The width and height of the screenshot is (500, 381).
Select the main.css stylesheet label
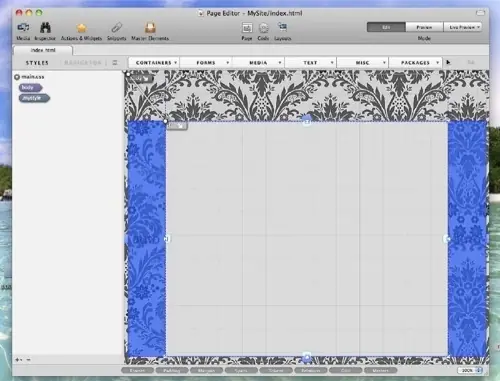(x=33, y=77)
